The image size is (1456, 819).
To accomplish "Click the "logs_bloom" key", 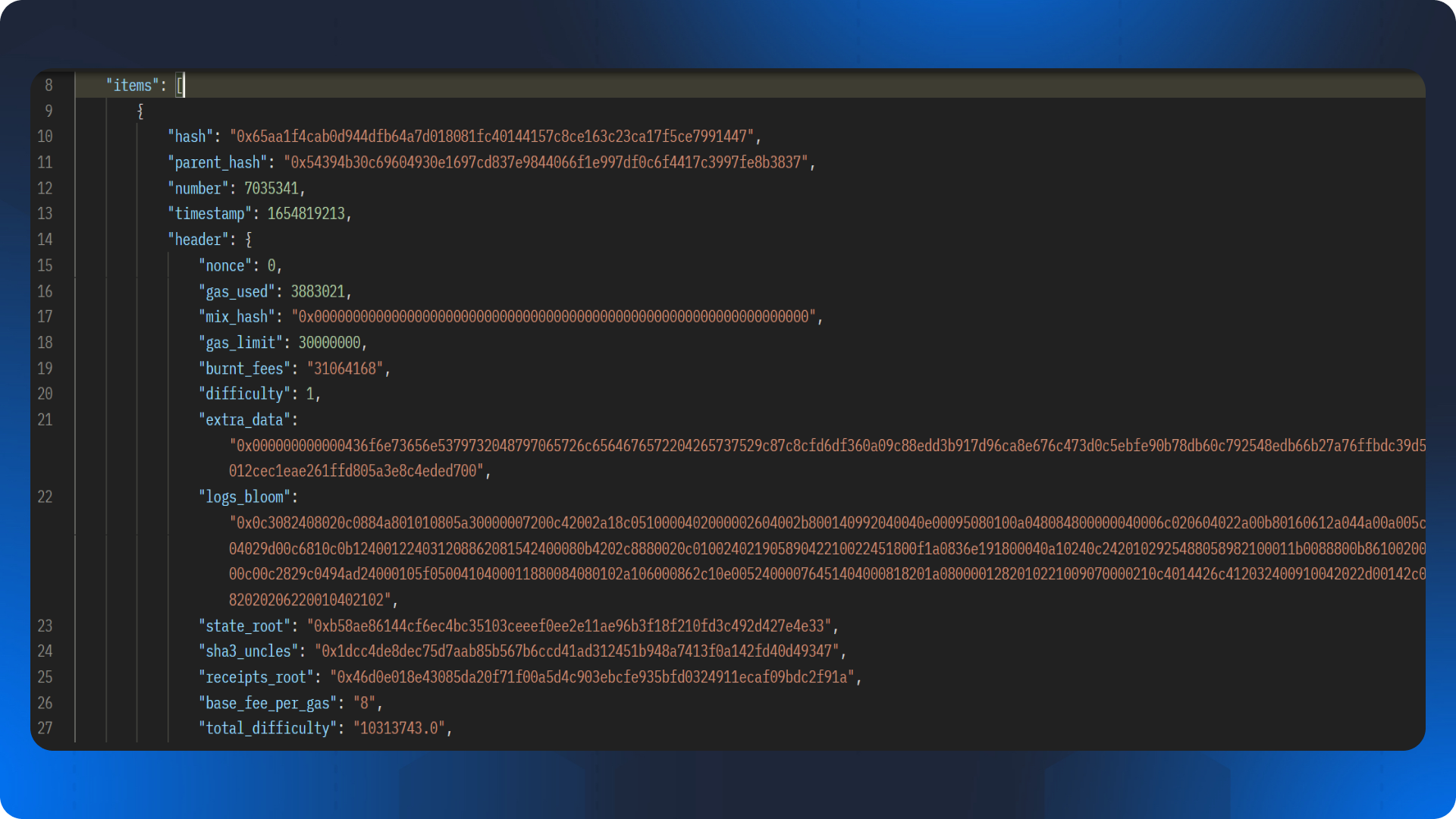I will [x=244, y=497].
